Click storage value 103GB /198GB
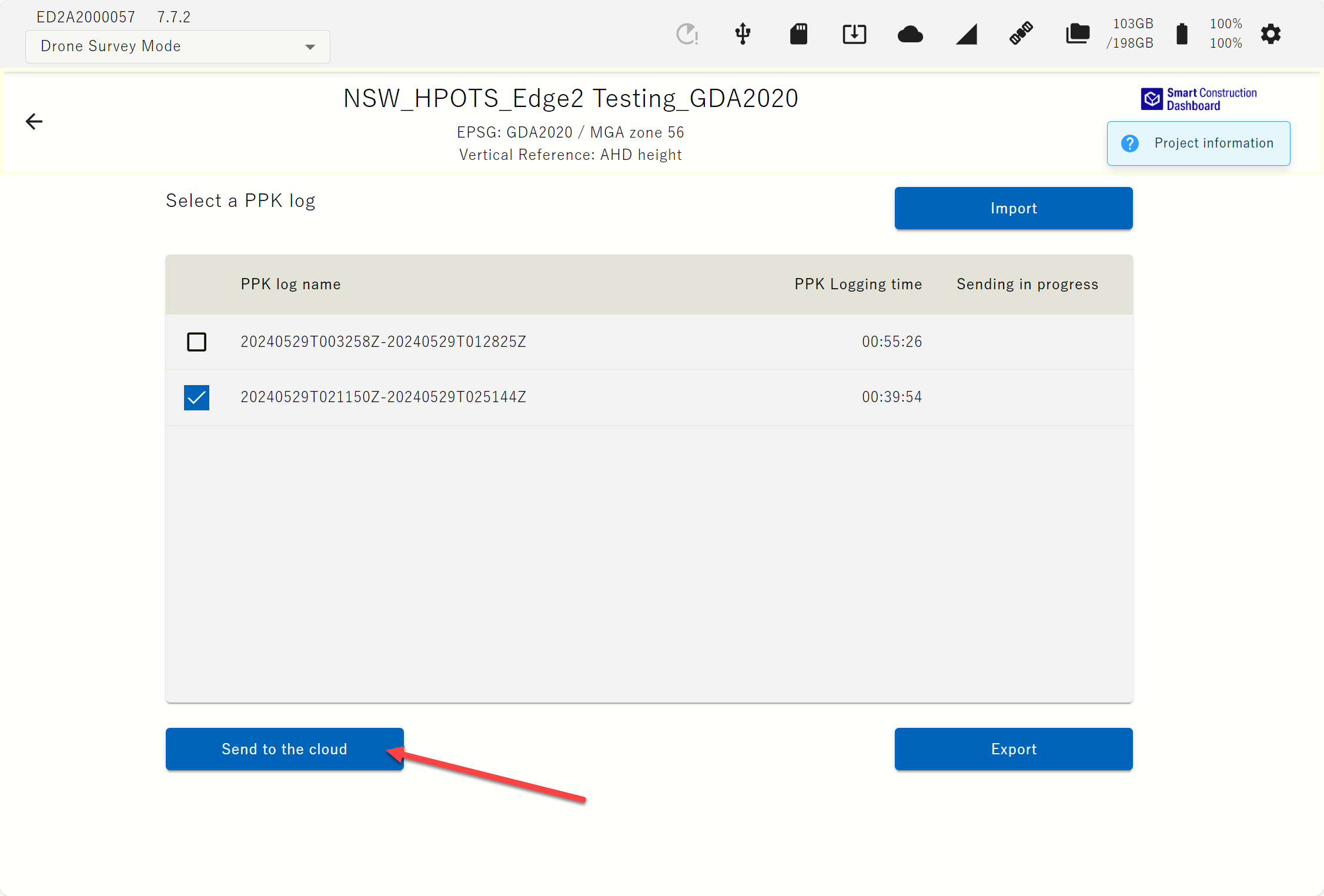Screen dimensions: 1324x896 1129,34
